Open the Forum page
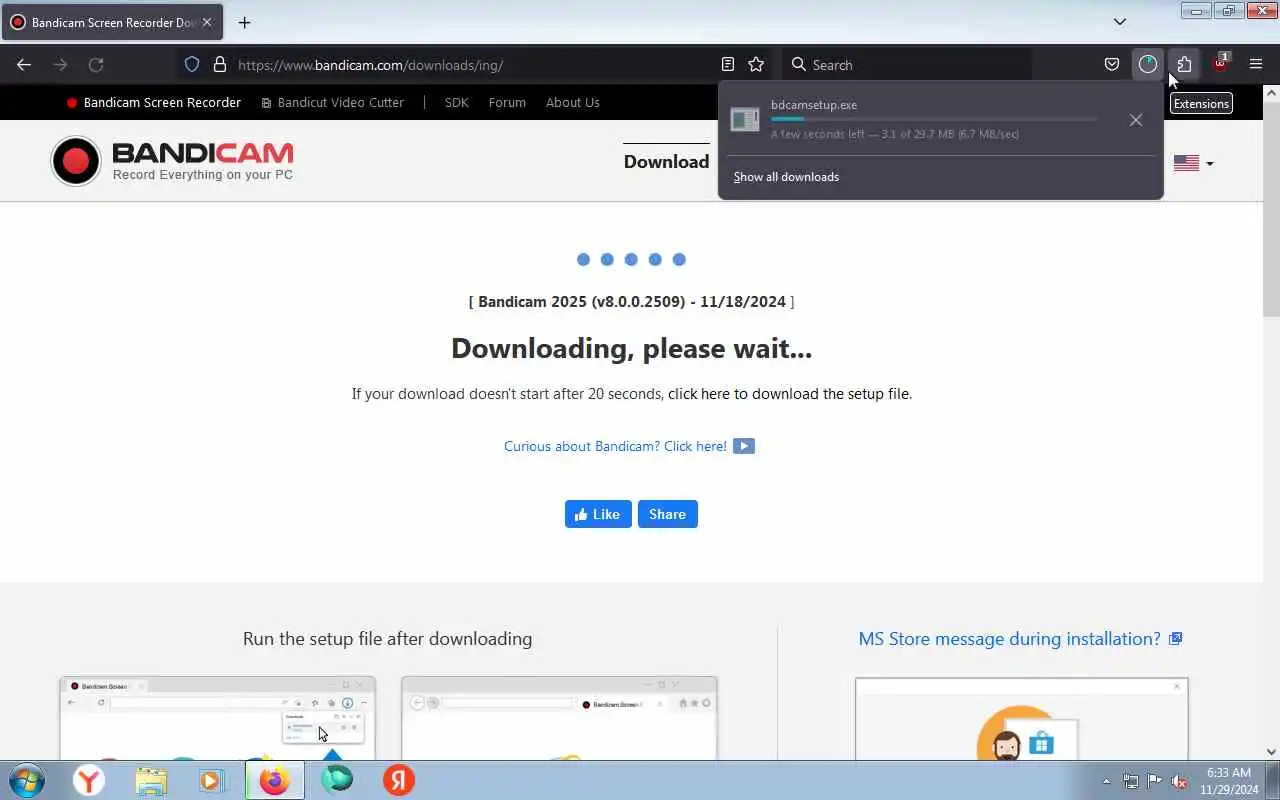The width and height of the screenshot is (1280, 800). pyautogui.click(x=507, y=102)
